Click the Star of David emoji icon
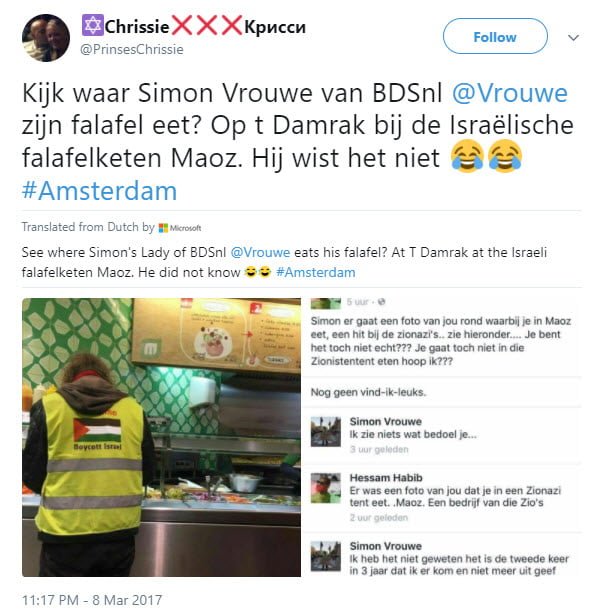Screen dimensions: 614x616 93,25
